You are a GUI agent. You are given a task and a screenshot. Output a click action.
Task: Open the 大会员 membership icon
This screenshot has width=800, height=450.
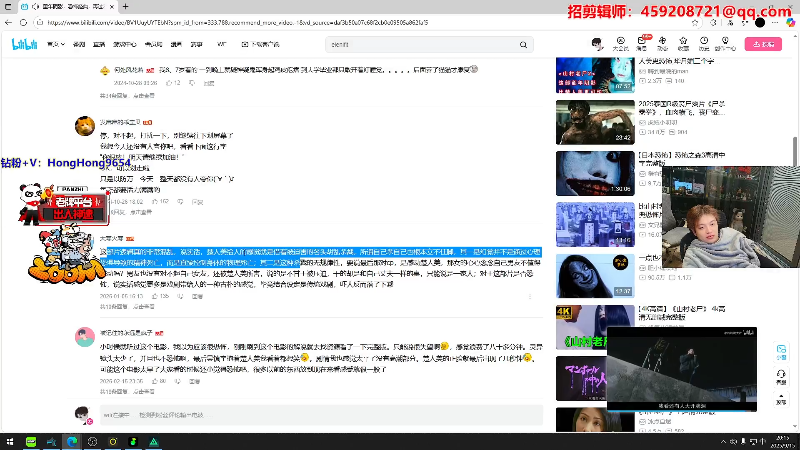620,44
